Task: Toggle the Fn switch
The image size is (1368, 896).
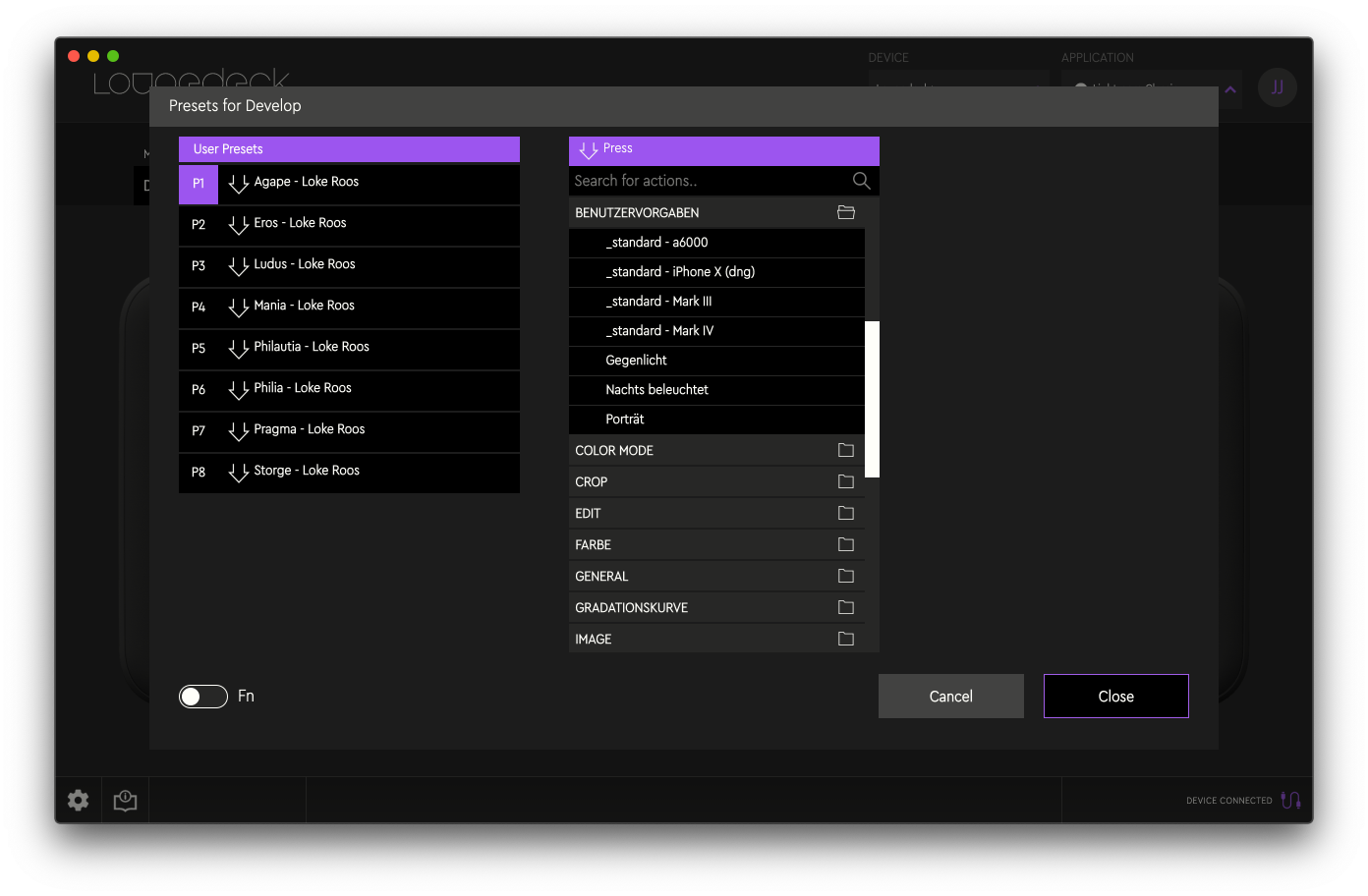Action: point(203,697)
